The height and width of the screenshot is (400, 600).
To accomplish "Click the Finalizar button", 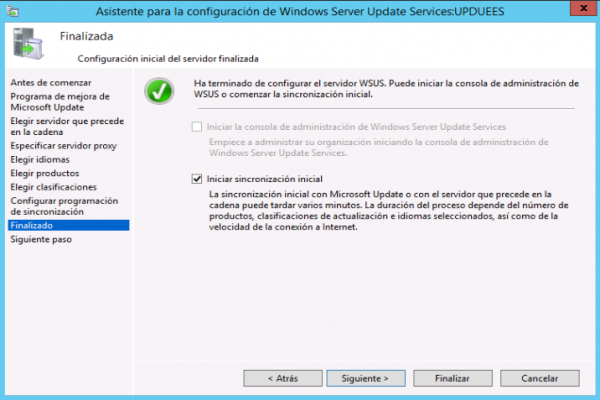I will pos(453,378).
